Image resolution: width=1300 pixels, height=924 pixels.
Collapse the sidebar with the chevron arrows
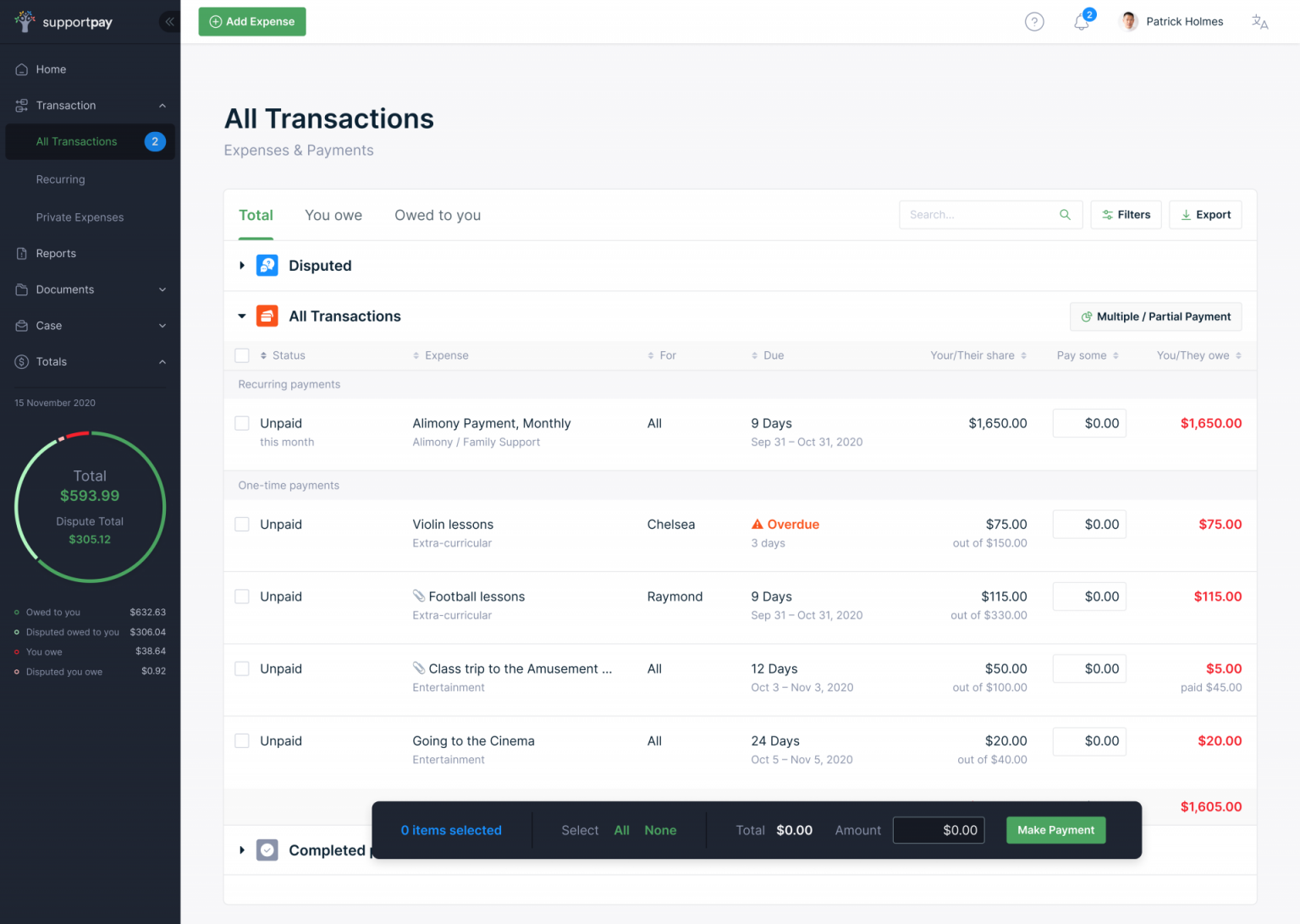[x=169, y=21]
